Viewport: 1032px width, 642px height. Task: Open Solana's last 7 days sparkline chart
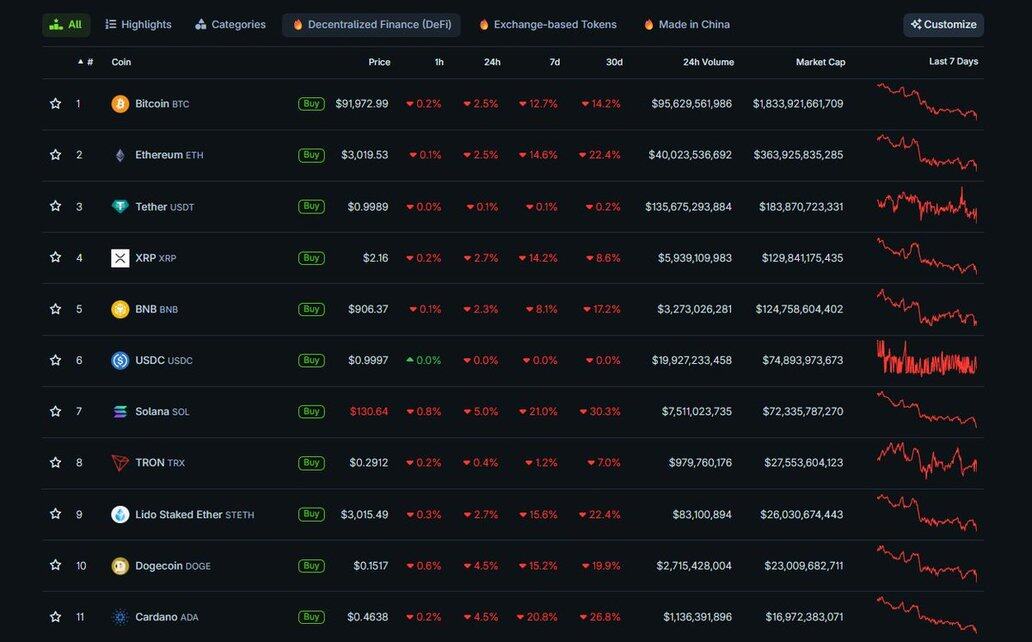pyautogui.click(x=927, y=410)
